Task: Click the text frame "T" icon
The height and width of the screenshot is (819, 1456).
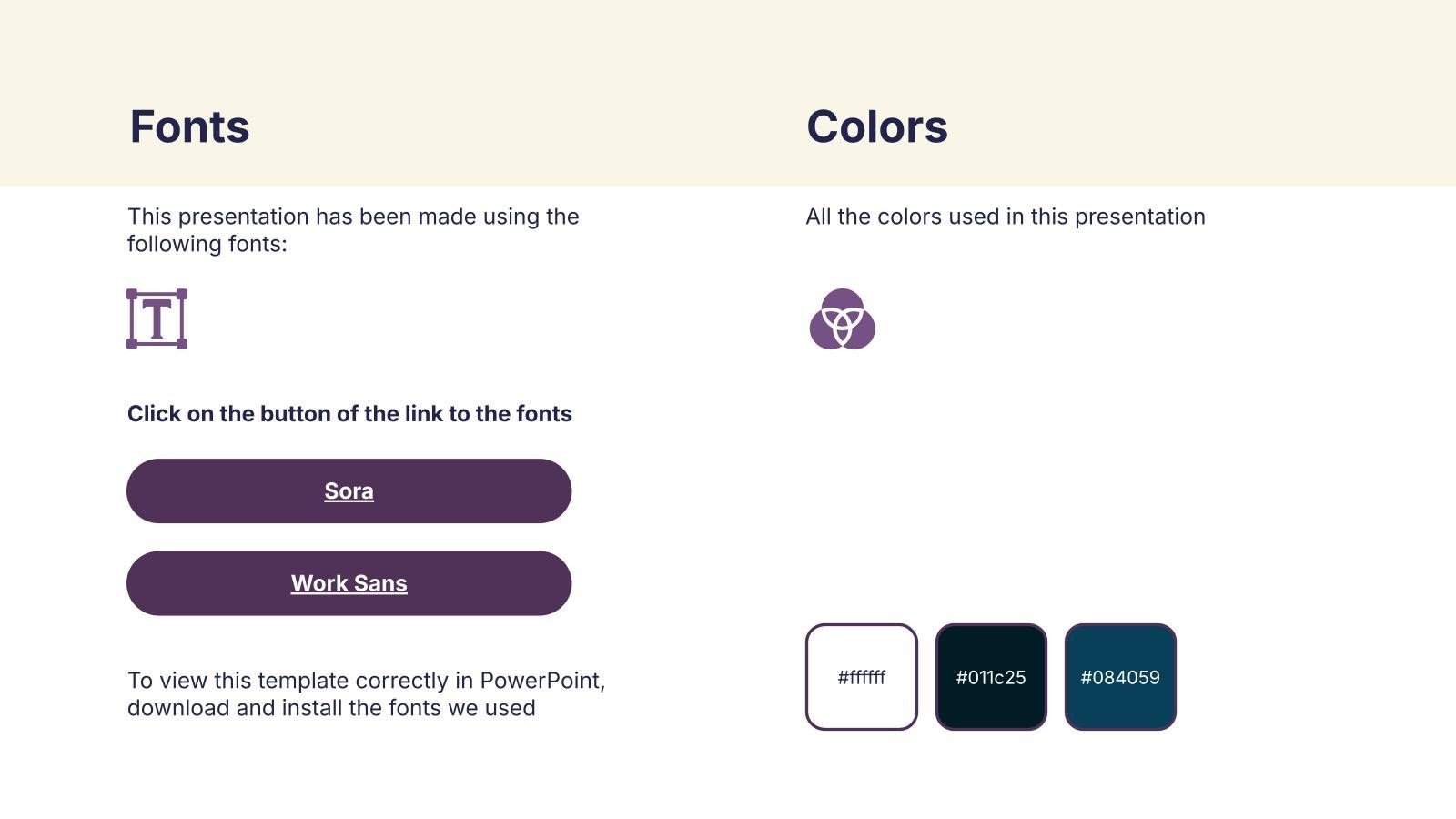Action: 157,318
